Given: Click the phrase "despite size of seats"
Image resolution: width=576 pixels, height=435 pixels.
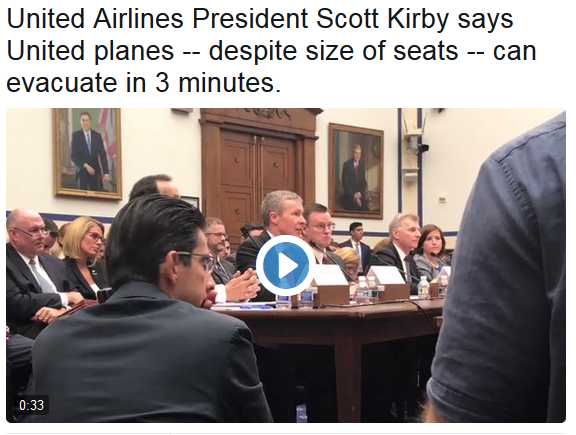Looking at the screenshot, I should point(333,51).
